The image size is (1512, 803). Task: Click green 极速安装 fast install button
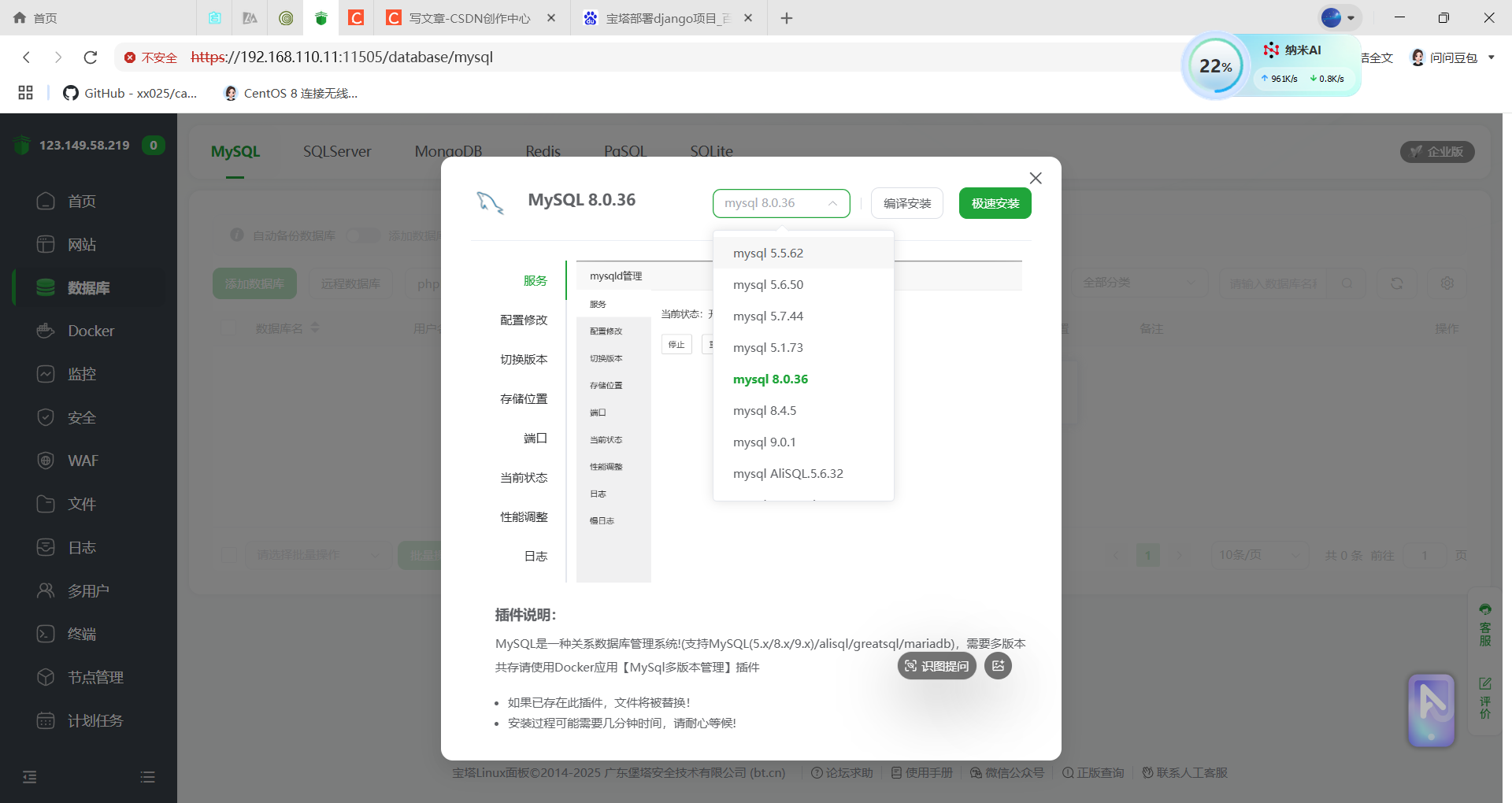(x=995, y=203)
